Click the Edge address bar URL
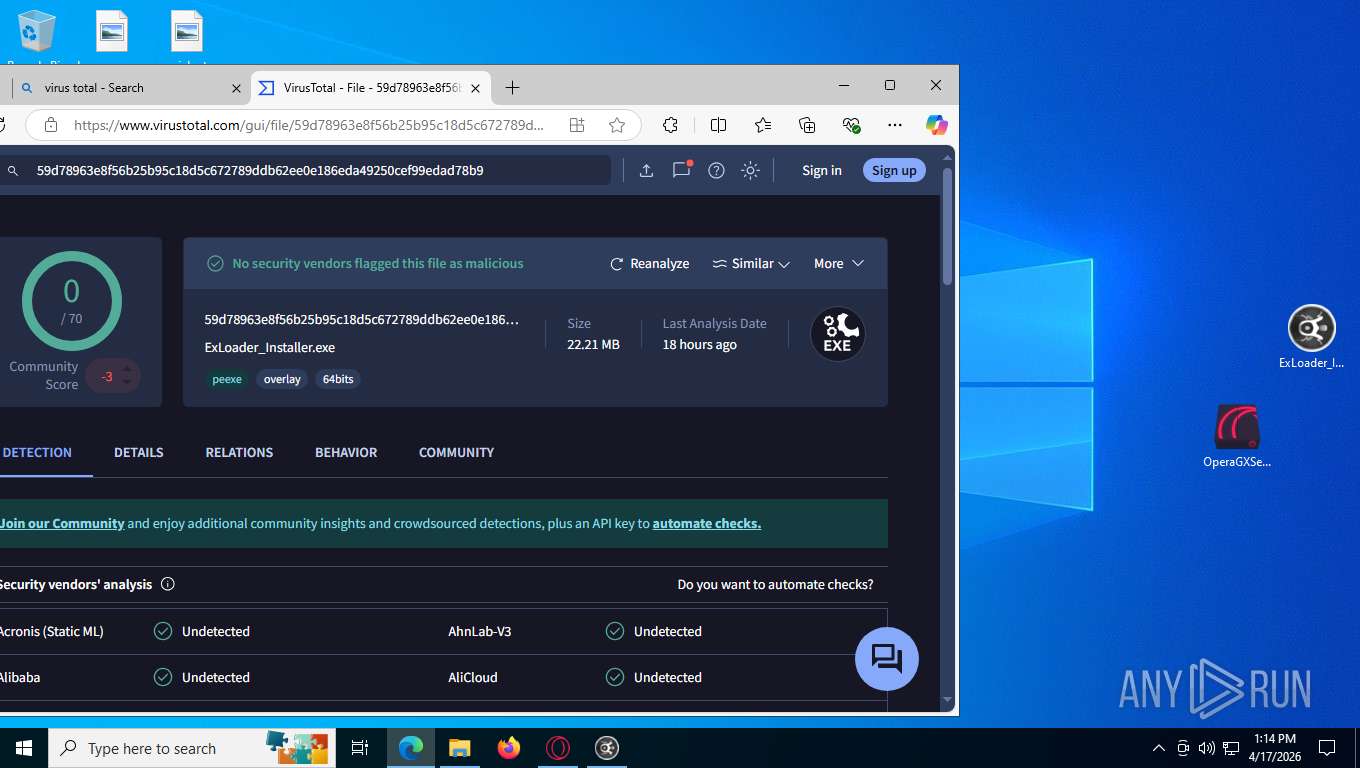Screen dimensions: 1360x768 309,125
